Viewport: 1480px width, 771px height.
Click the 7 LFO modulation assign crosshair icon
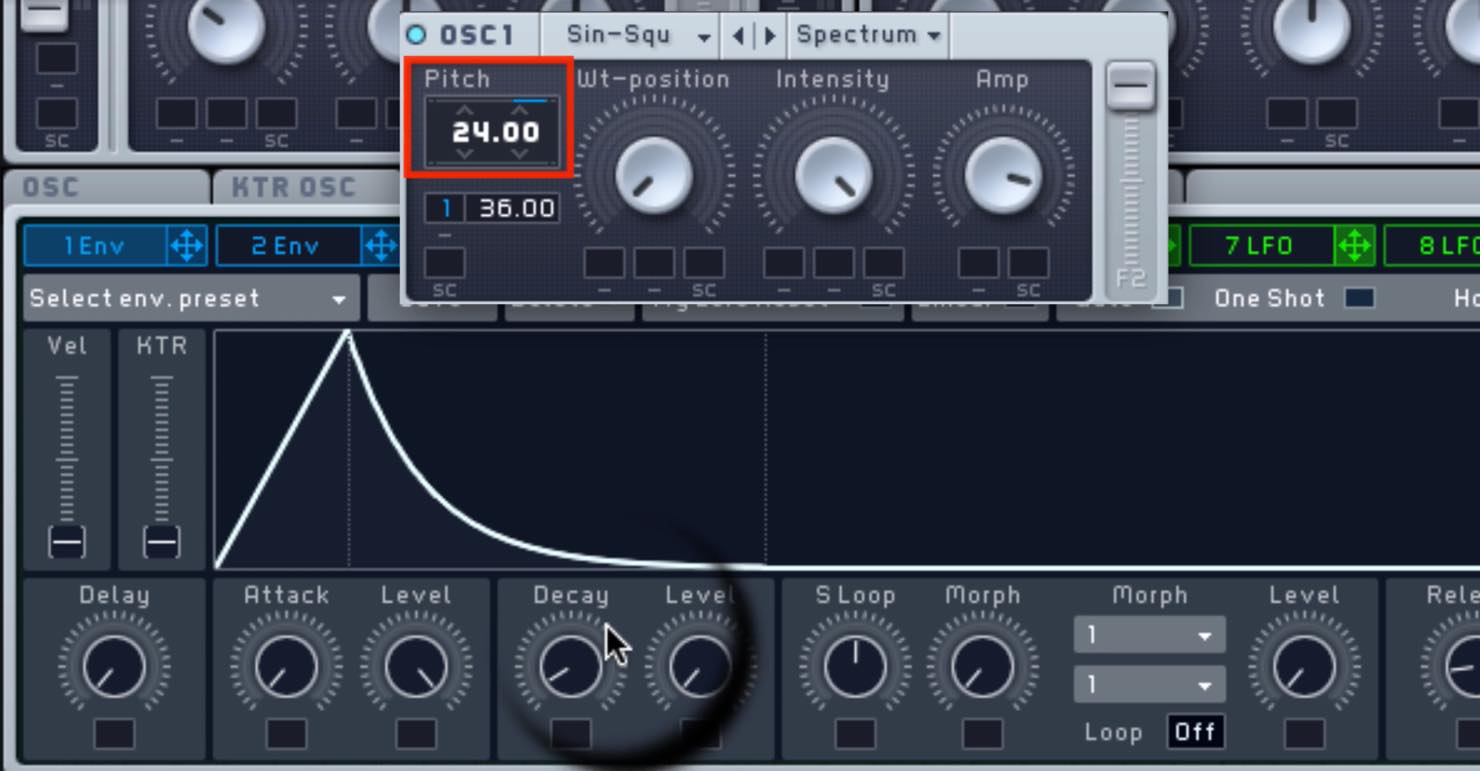pos(1354,245)
